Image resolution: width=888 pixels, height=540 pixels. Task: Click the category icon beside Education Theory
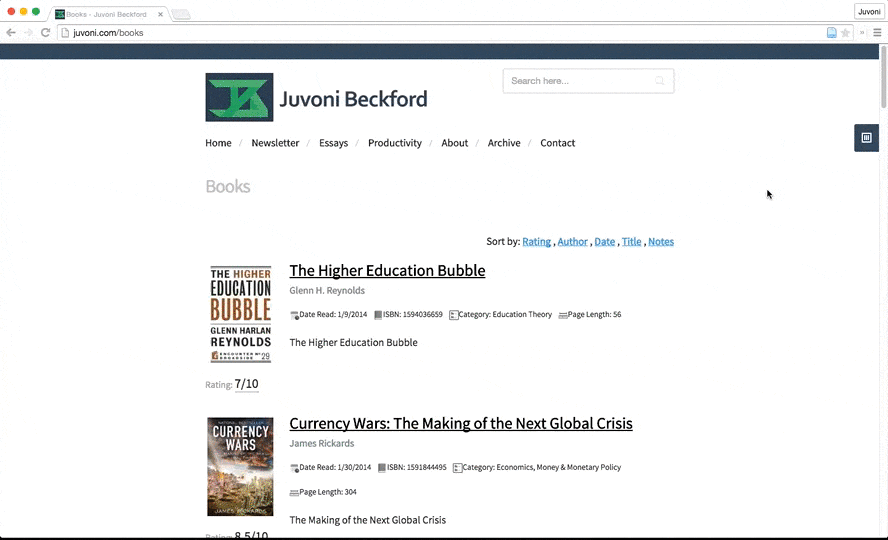point(453,315)
